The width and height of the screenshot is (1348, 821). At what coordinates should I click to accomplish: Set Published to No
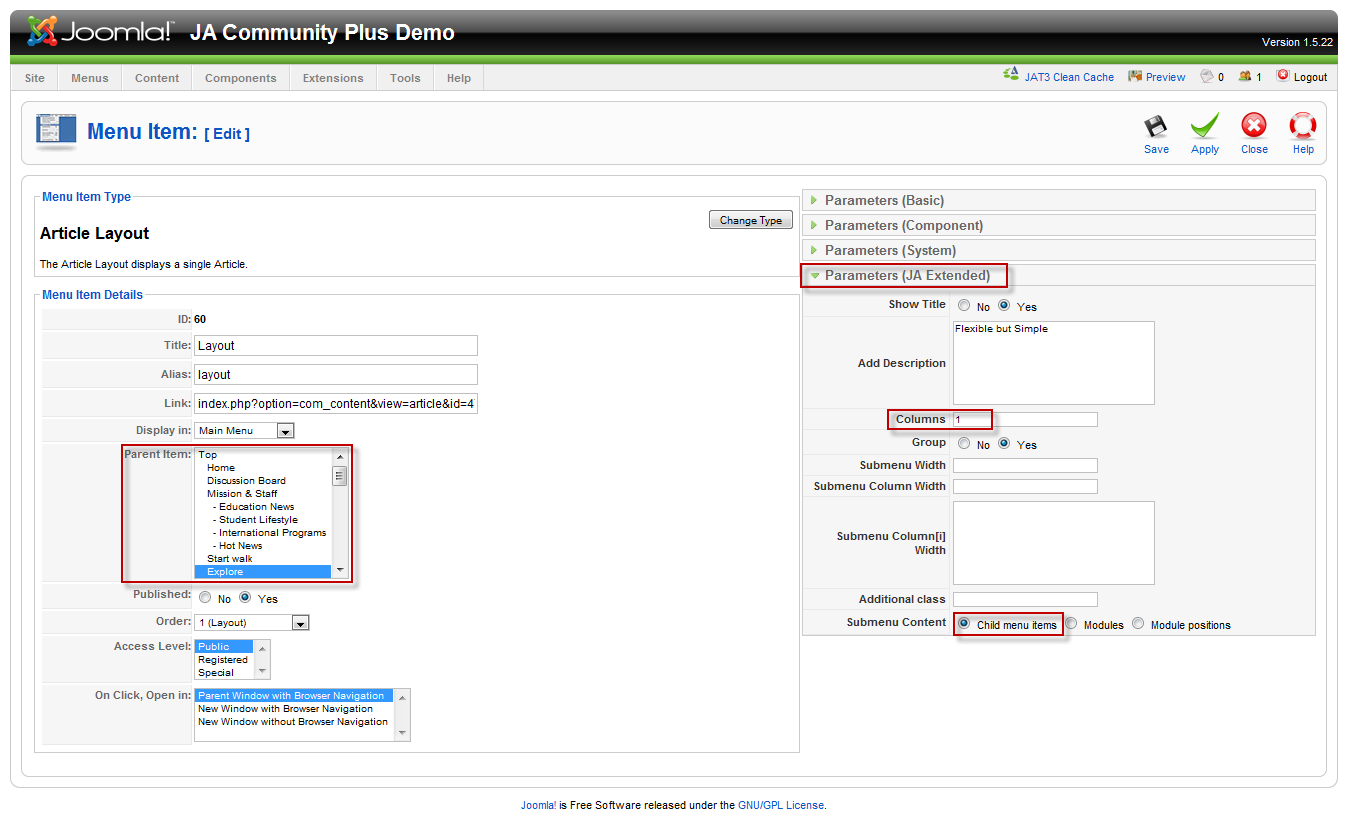pyautogui.click(x=205, y=598)
